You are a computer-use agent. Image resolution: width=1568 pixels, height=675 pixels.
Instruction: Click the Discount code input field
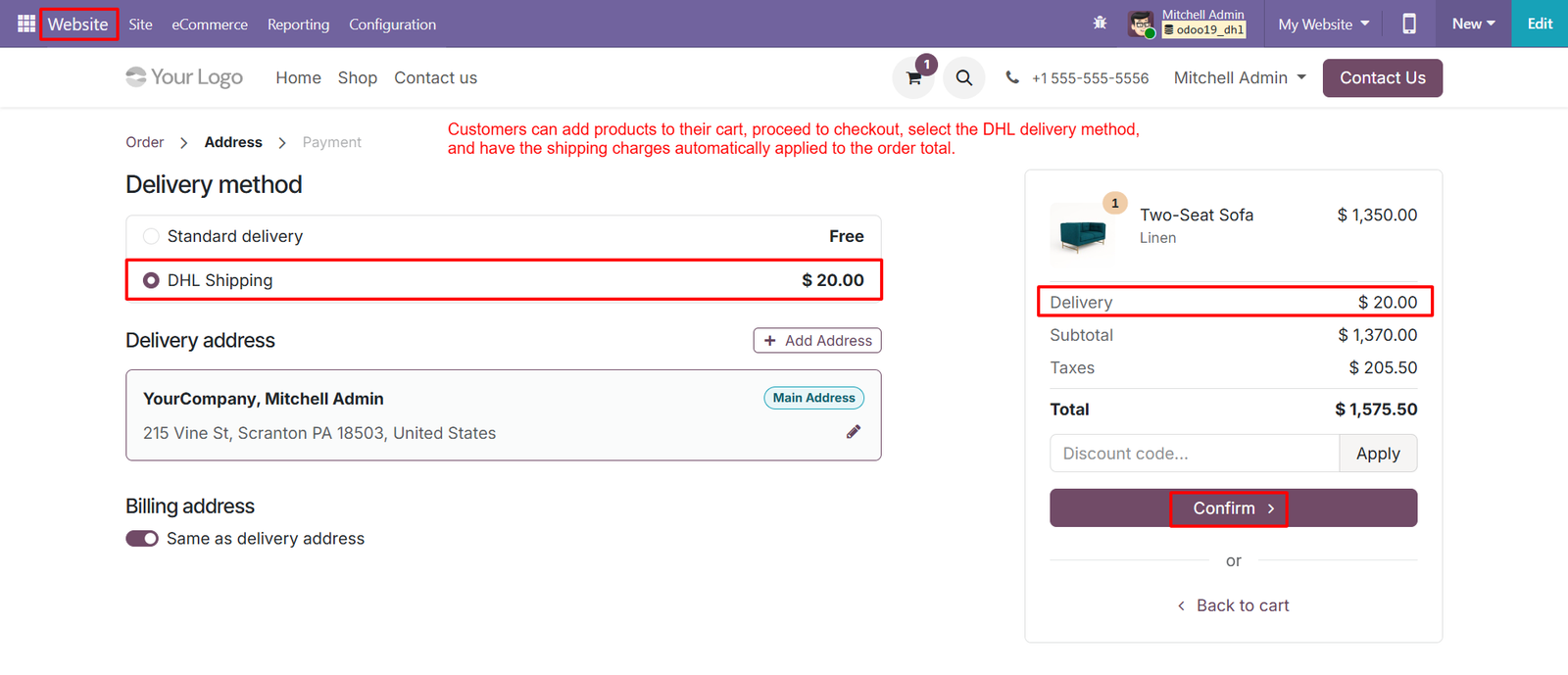1195,454
